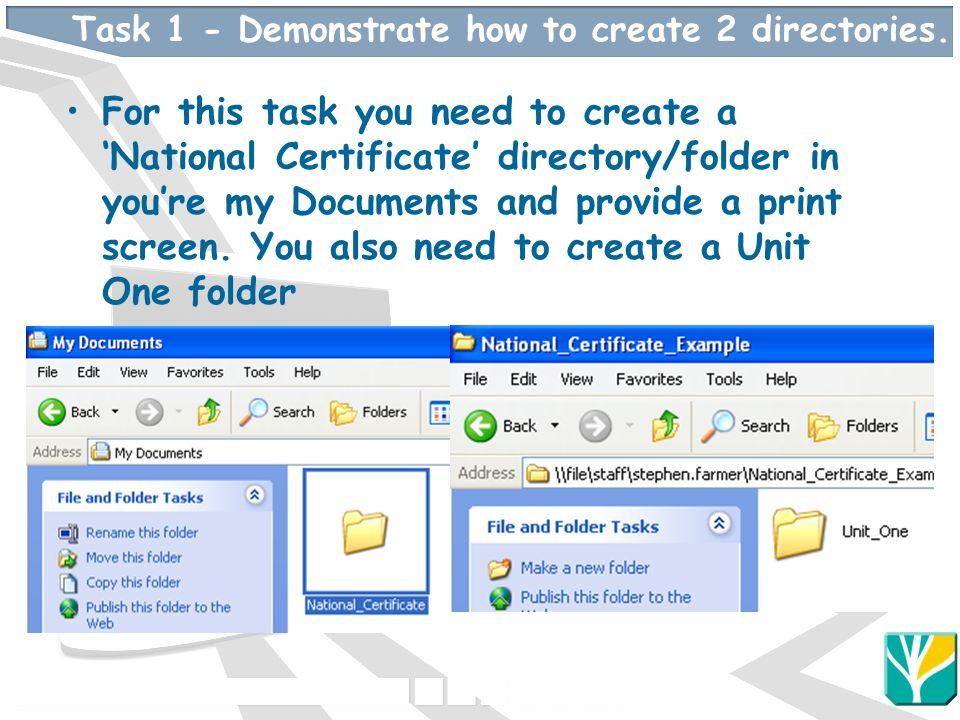Click the Move this folder link
The height and width of the screenshot is (720, 960).
tap(134, 557)
